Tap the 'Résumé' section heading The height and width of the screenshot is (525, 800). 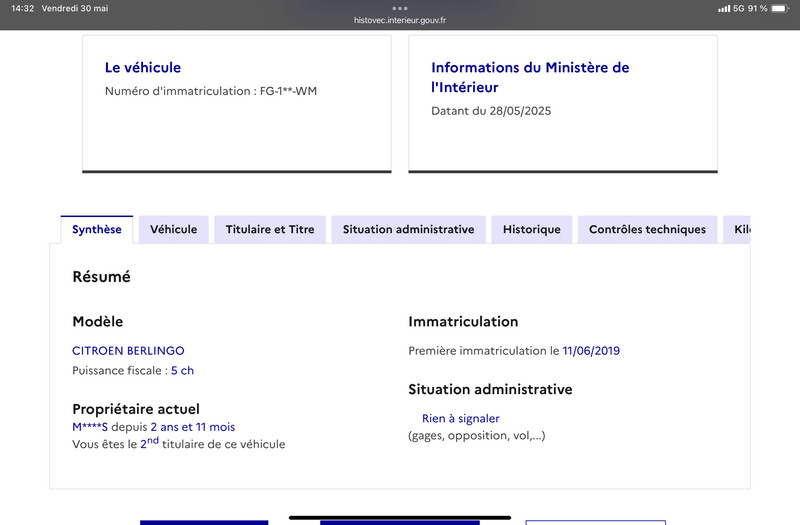pyautogui.click(x=102, y=277)
